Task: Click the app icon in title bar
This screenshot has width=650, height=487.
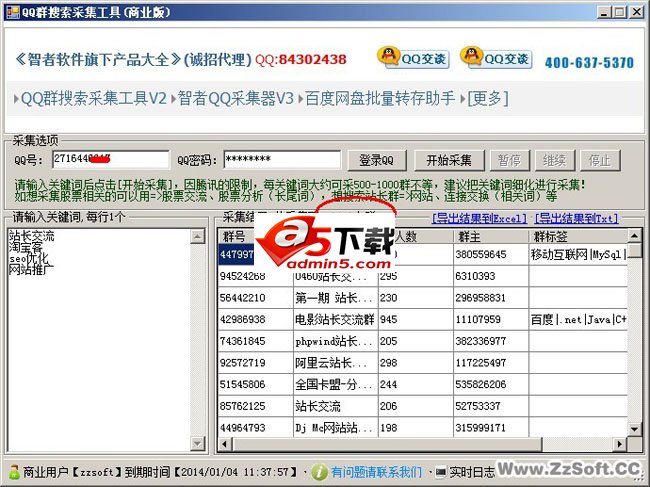Action: click(x=12, y=12)
